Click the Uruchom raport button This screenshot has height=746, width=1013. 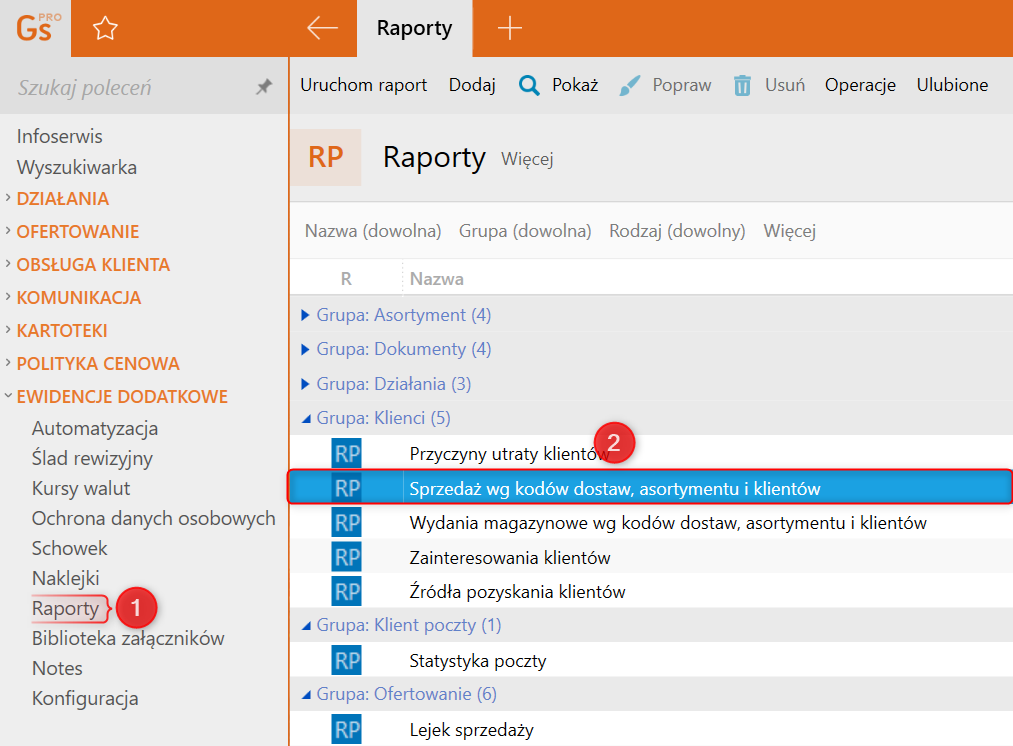(x=364, y=85)
